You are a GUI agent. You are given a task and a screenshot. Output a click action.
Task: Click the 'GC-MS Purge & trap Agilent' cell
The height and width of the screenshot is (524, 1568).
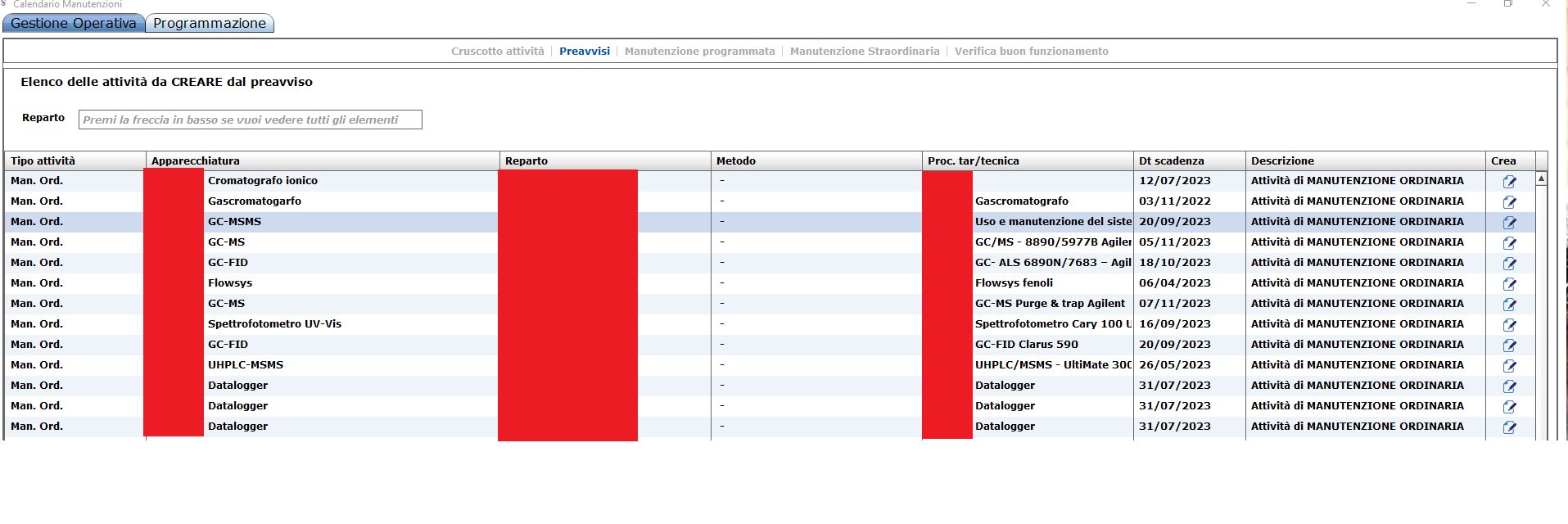pos(1050,304)
